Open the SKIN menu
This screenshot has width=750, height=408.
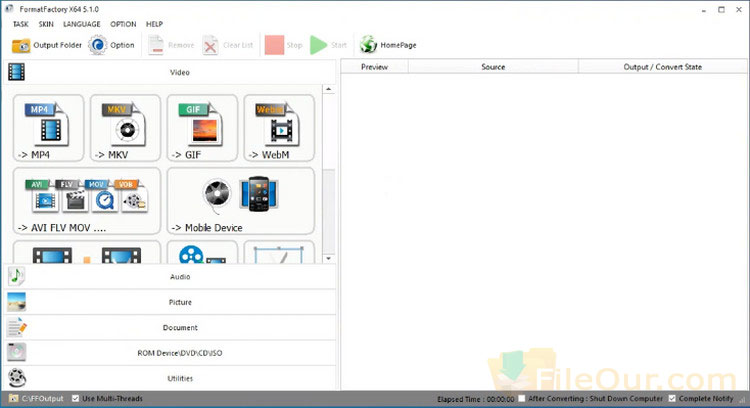[x=46, y=24]
